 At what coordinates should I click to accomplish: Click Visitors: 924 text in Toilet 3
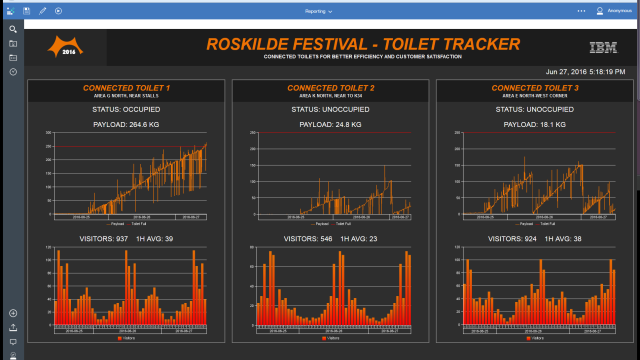click(x=512, y=239)
